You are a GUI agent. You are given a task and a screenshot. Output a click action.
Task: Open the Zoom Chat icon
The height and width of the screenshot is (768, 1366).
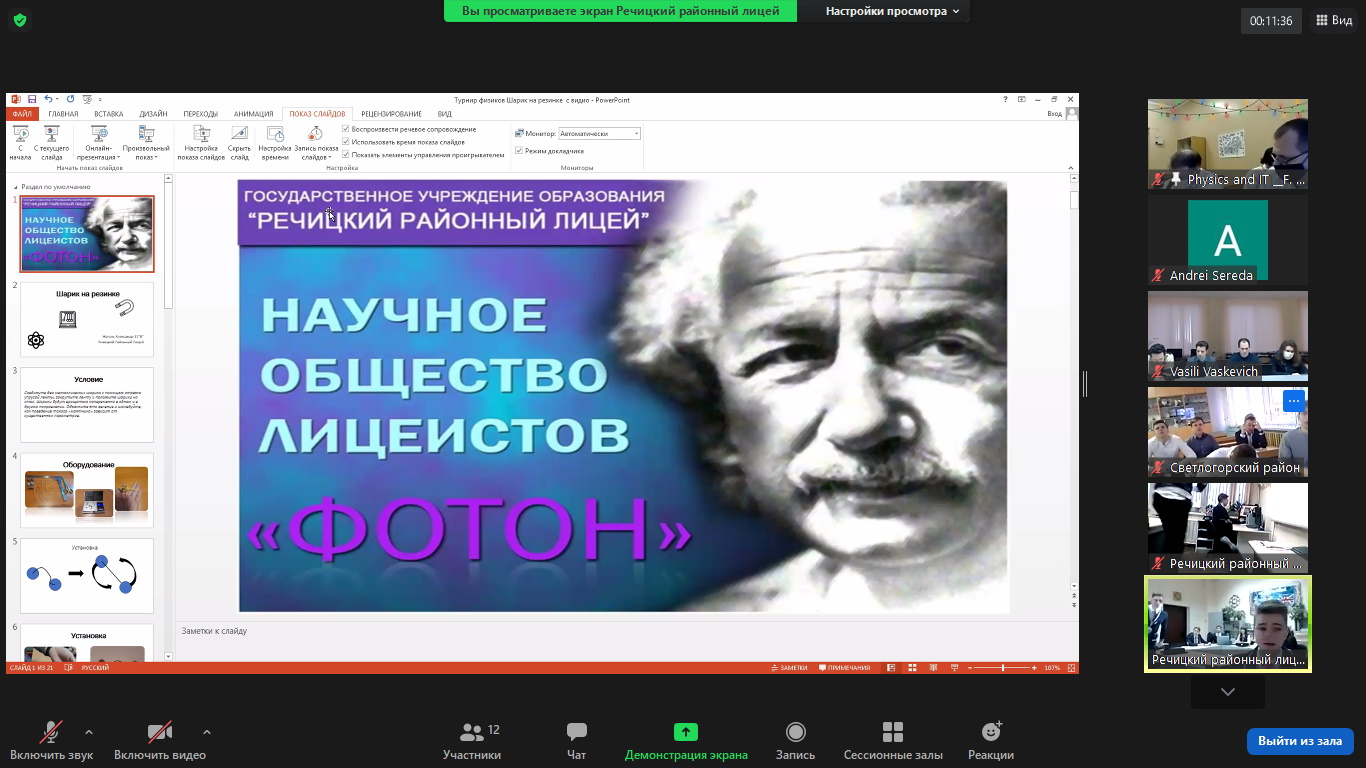[577, 741]
